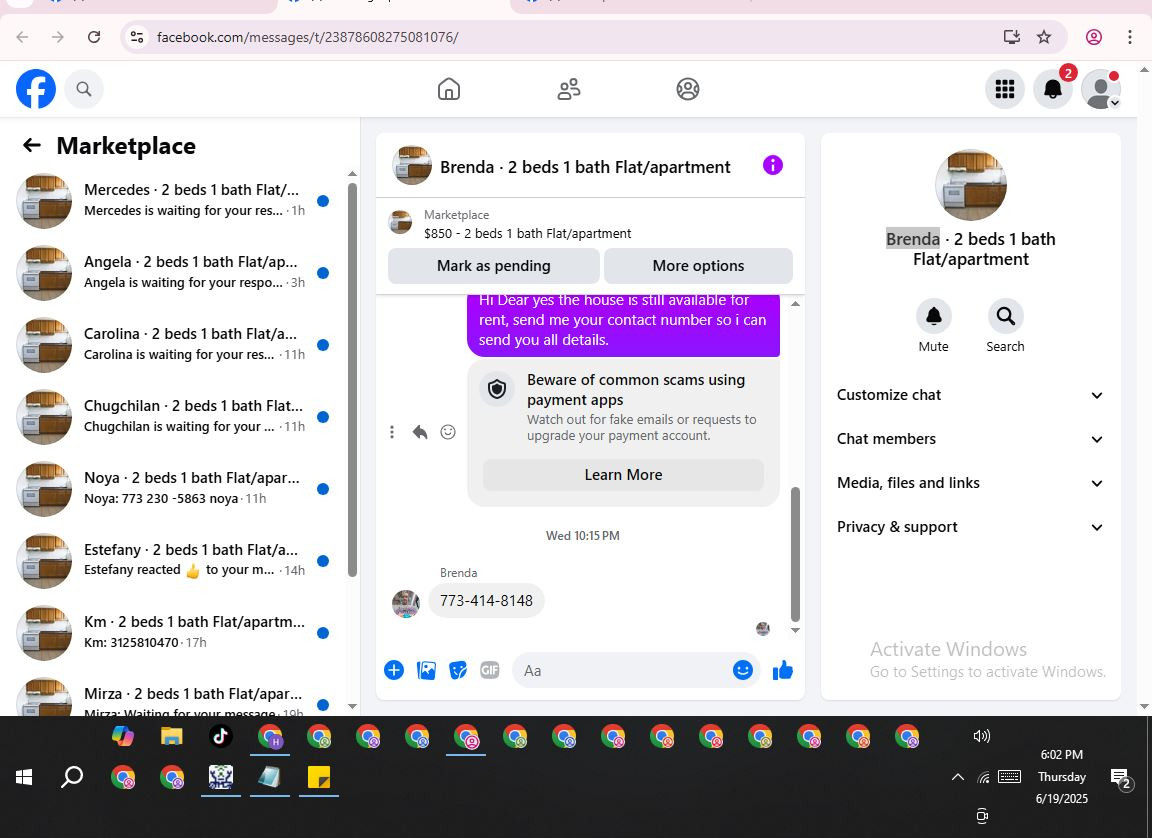Image resolution: width=1152 pixels, height=838 pixels.
Task: Expand Media, files and links section
Action: coord(970,483)
